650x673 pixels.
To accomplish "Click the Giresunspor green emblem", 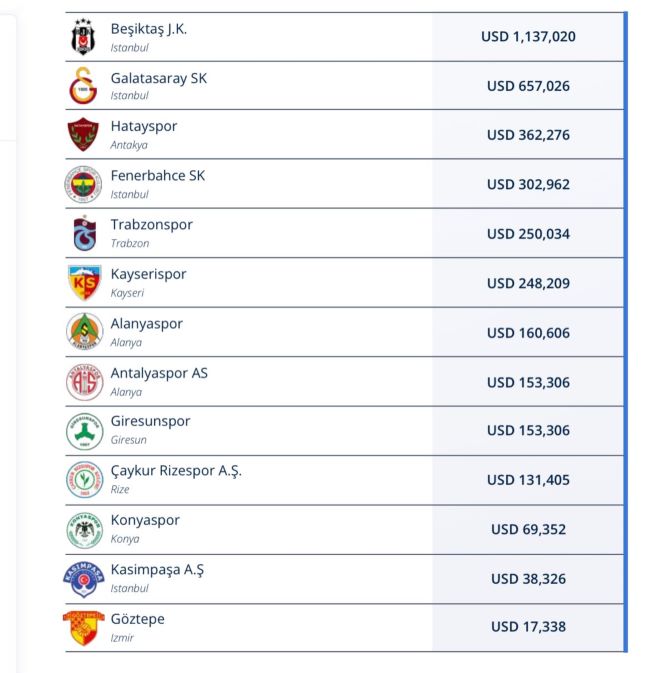I will (x=85, y=431).
